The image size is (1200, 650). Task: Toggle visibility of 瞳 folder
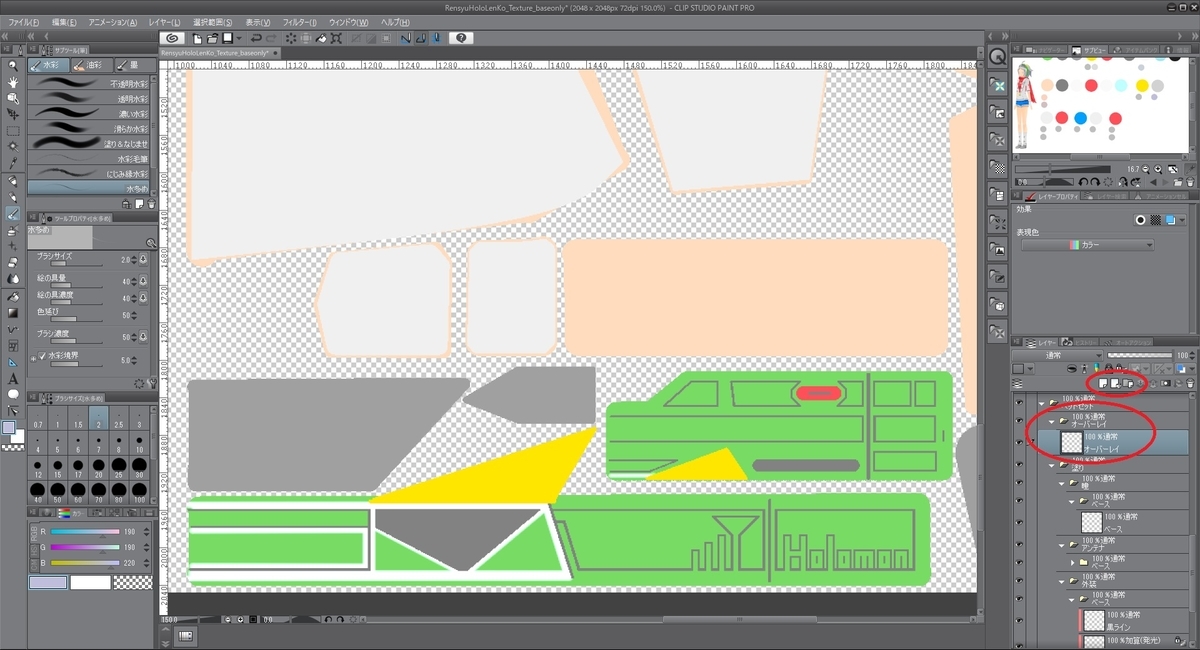point(1019,483)
